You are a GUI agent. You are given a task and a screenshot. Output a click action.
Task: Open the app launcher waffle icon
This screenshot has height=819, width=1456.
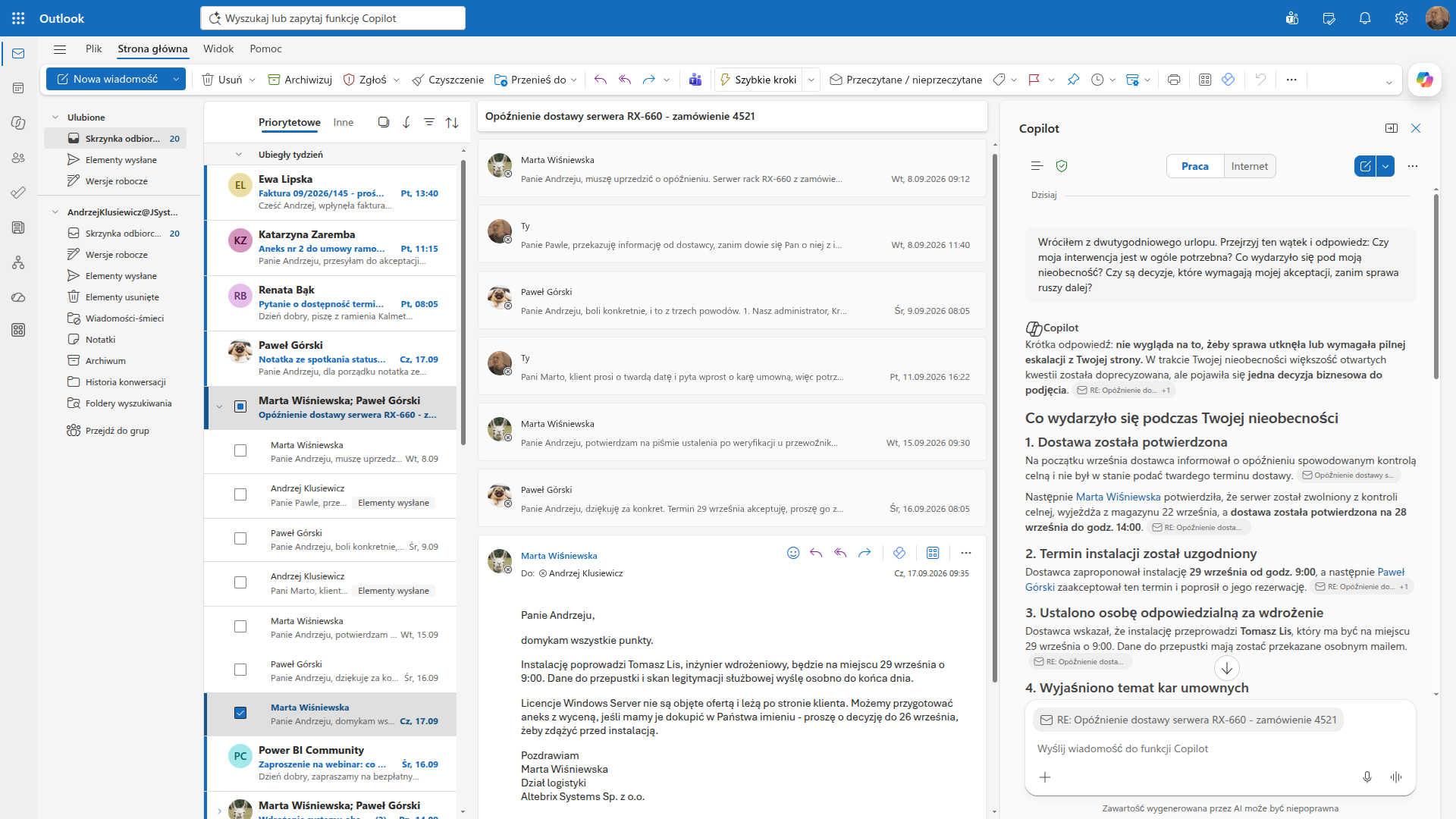pos(18,18)
